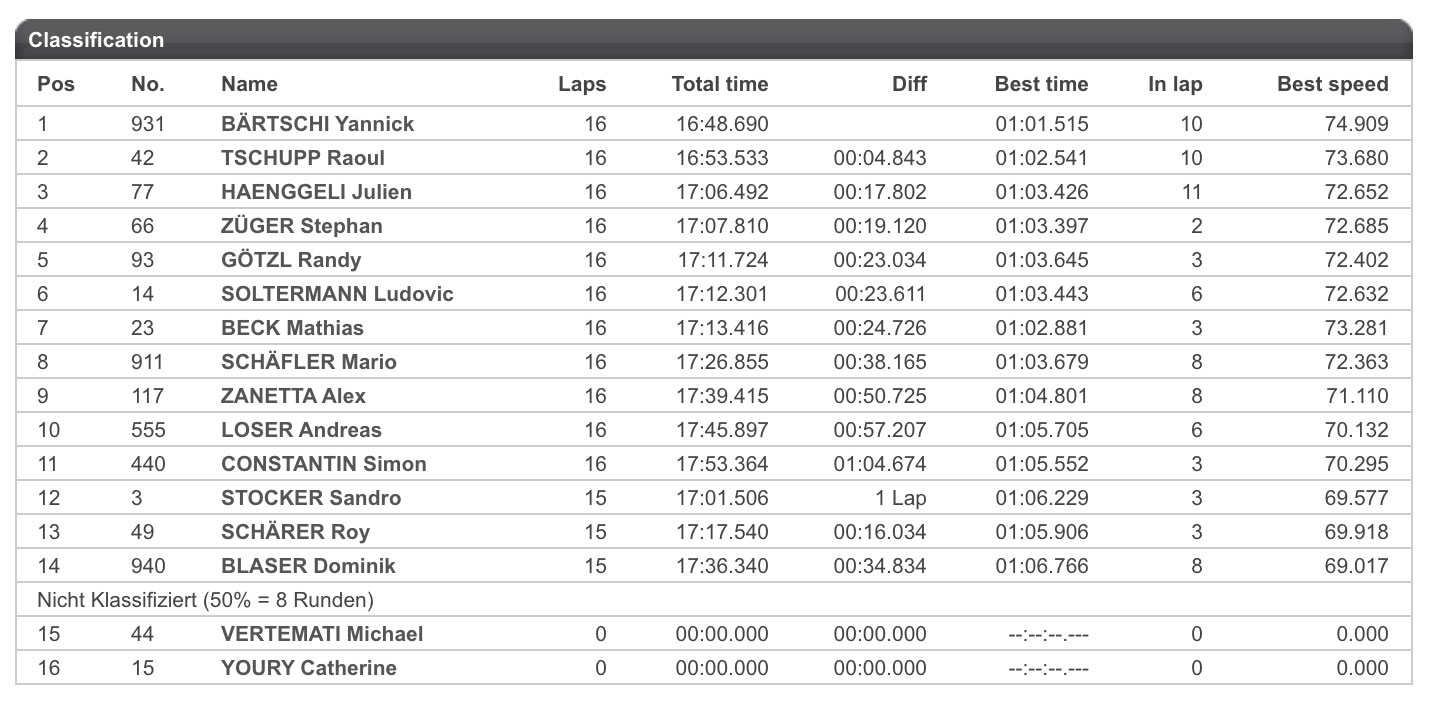Select the Nicht Klassifiziert separator row
1434x706 pixels.
(x=714, y=600)
